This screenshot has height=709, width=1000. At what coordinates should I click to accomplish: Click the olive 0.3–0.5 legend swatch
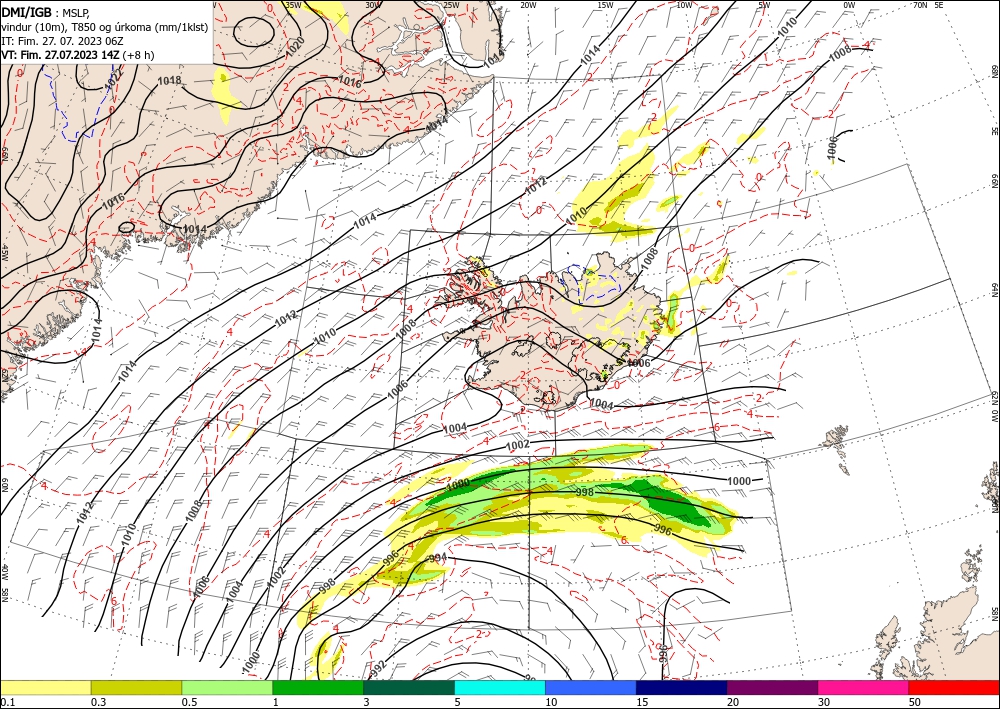[x=136, y=687]
